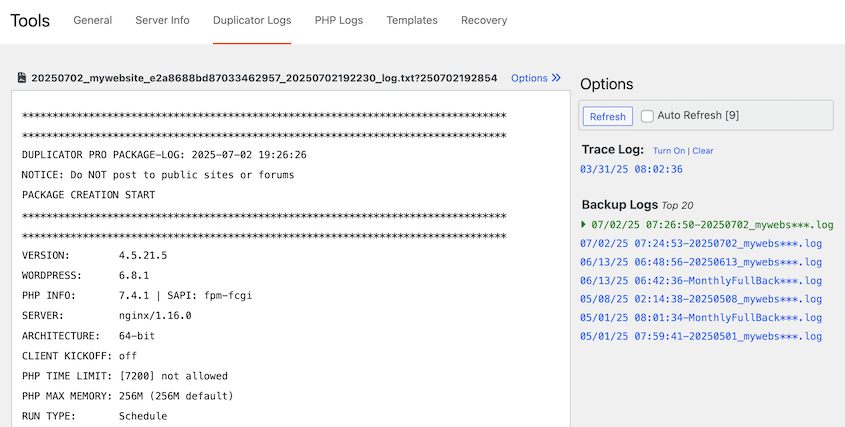This screenshot has width=845, height=427.
Task: Open backup log 07/02/25 07:24:53
Action: tap(701, 244)
